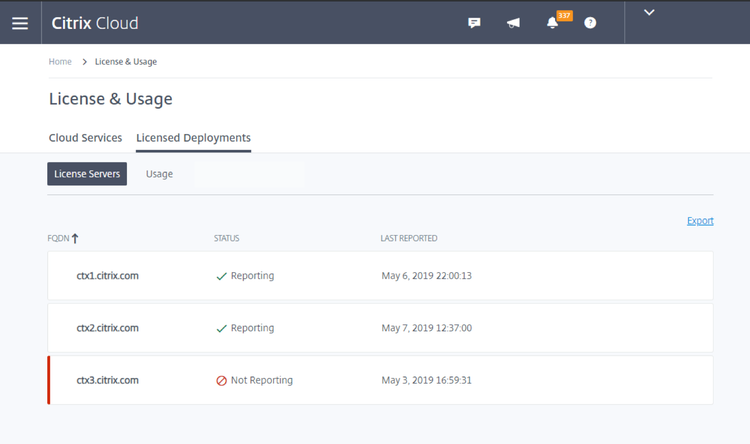
Task: Open the announcements megaphone icon
Action: click(x=513, y=22)
